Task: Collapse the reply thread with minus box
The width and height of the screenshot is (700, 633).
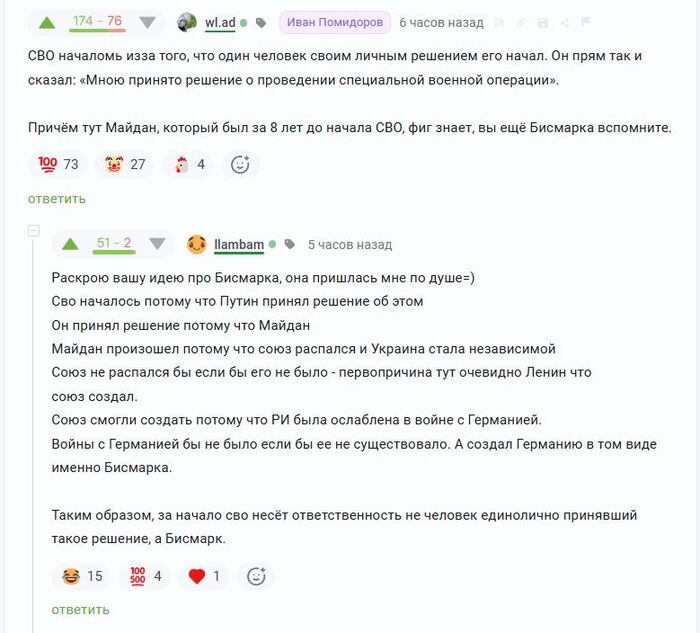Action: pyautogui.click(x=34, y=231)
